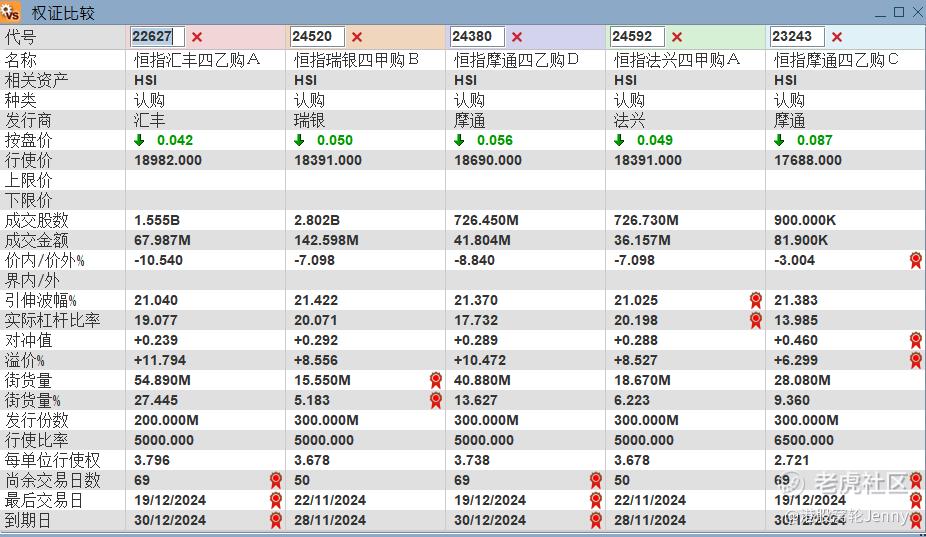Click green down arrow beside price 0.087
The height and width of the screenshot is (537, 926).
(780, 140)
